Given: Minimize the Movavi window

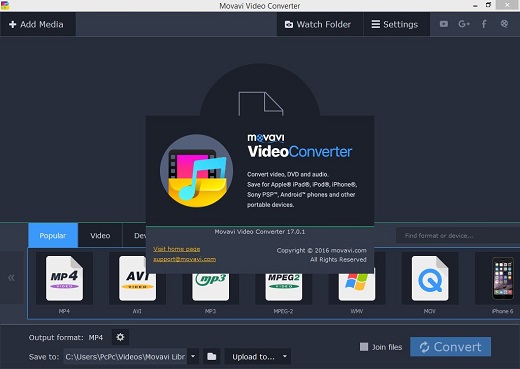Looking at the screenshot, I should click(x=475, y=5).
